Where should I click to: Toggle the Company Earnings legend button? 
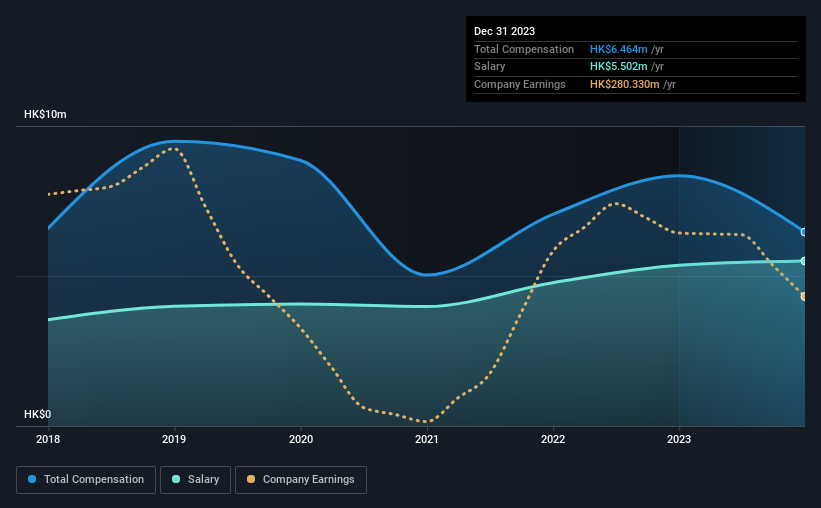(x=301, y=480)
